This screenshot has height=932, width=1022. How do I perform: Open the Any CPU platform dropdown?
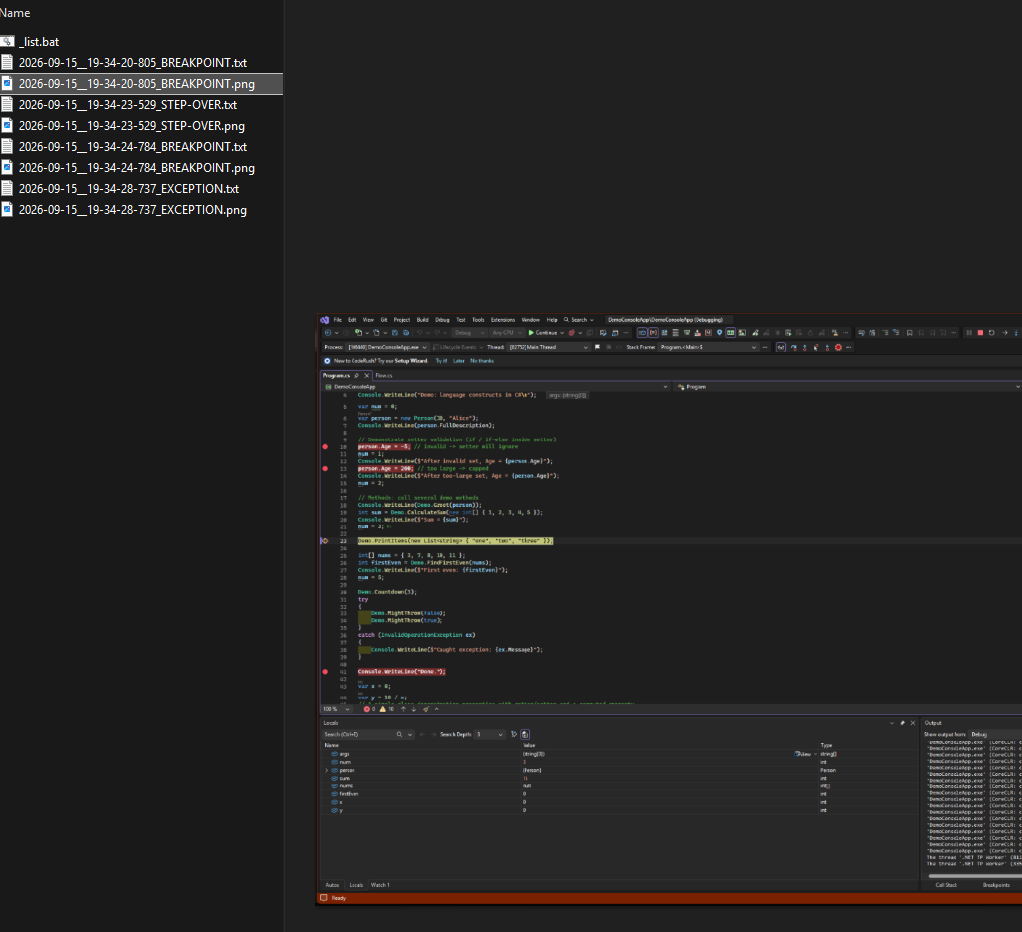pos(507,332)
